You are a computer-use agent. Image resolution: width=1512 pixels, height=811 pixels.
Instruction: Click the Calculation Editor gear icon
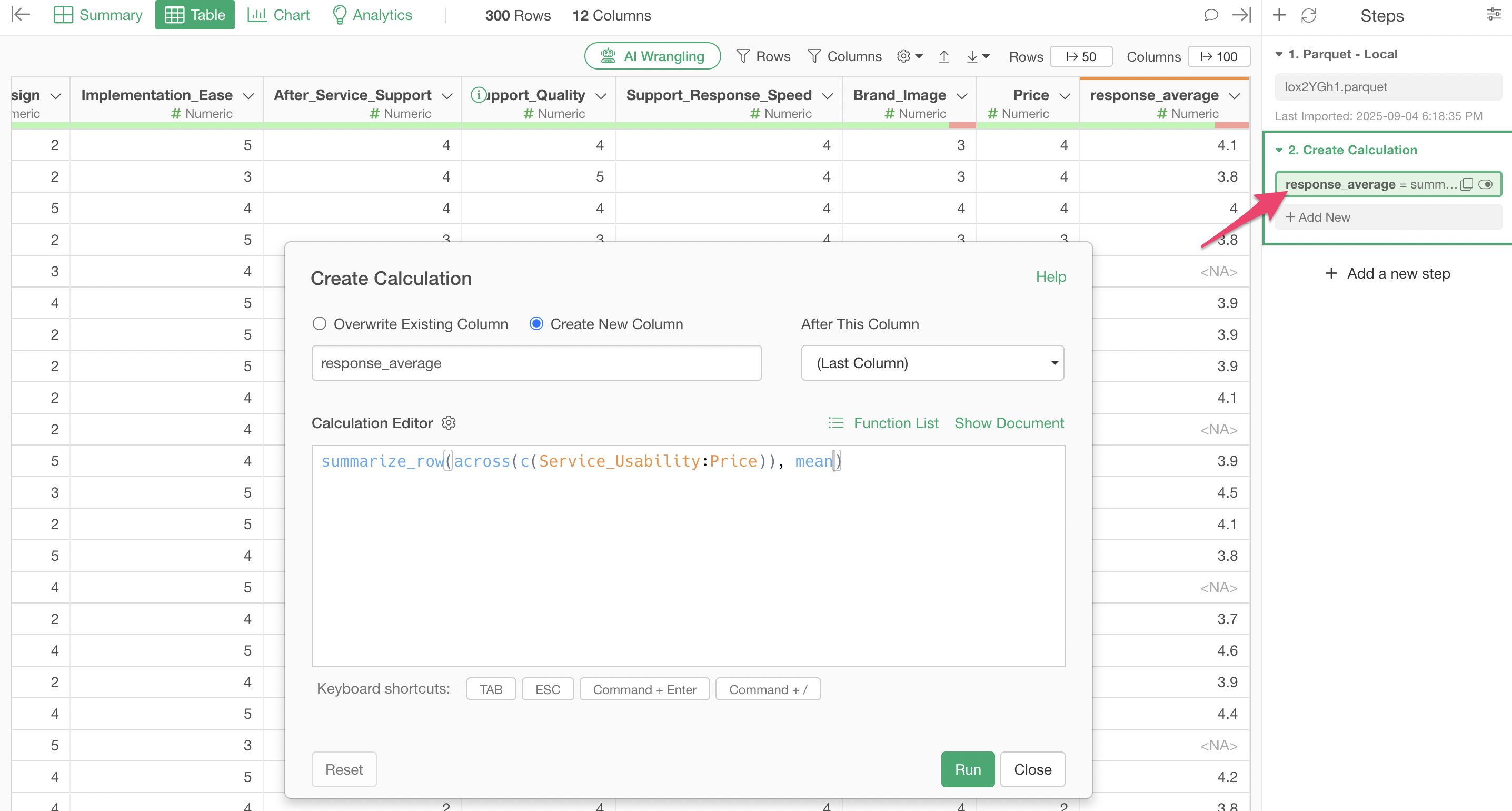tap(449, 423)
